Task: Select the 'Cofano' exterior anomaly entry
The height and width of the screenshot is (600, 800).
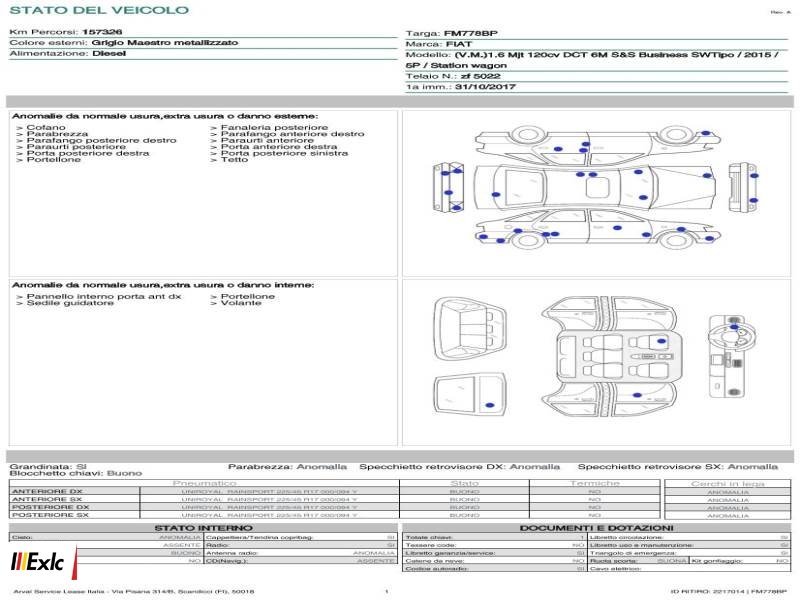Action: coord(46,128)
